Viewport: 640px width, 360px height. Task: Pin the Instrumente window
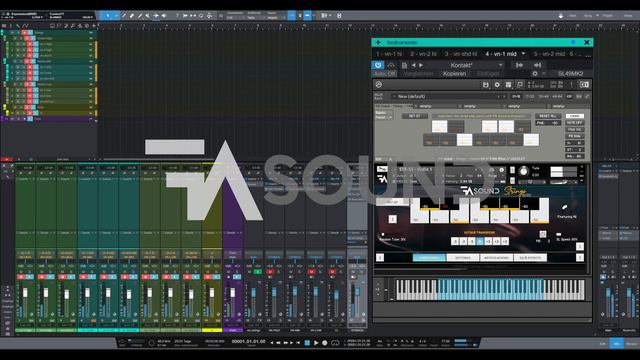click(573, 42)
